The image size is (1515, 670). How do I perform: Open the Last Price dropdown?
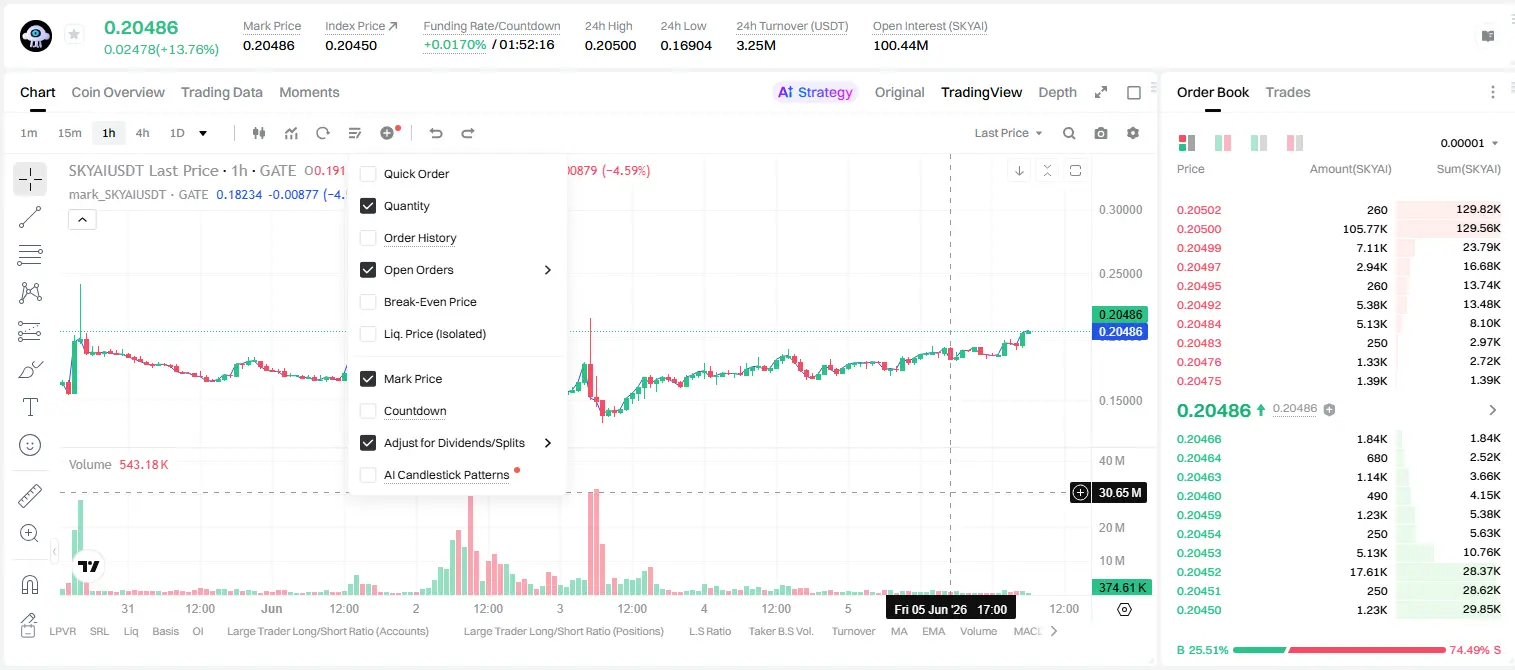(x=1008, y=133)
